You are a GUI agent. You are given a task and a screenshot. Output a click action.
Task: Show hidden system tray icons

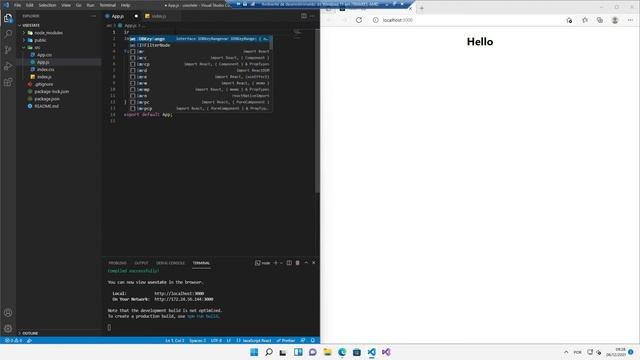coord(566,352)
